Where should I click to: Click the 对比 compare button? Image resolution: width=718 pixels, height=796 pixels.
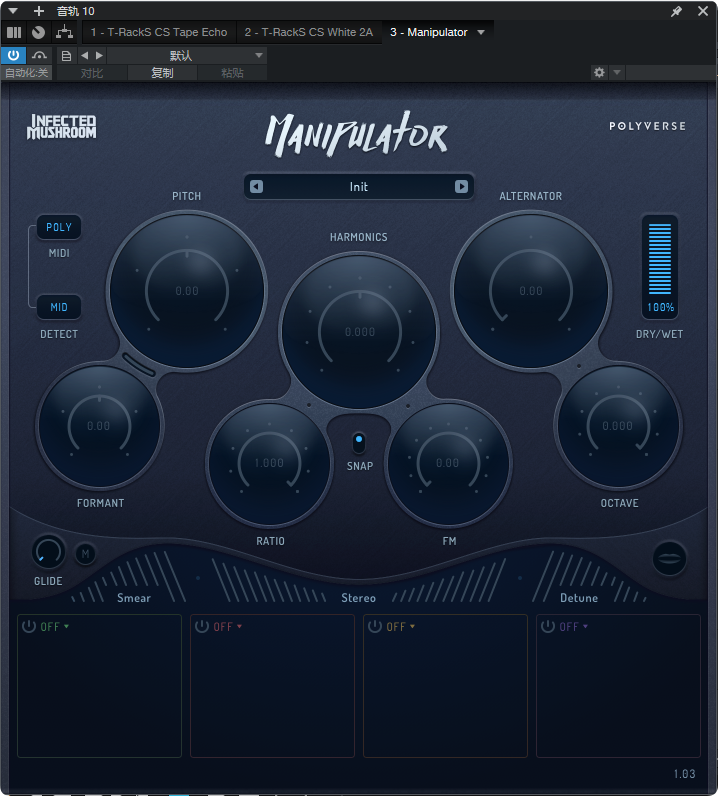coord(92,73)
